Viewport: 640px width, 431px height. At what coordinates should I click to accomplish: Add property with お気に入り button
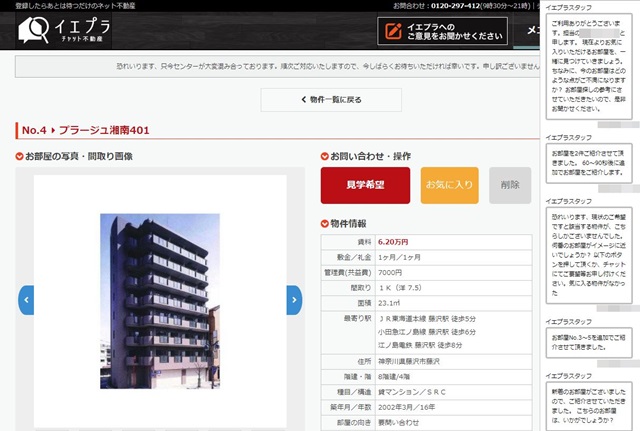coord(449,186)
